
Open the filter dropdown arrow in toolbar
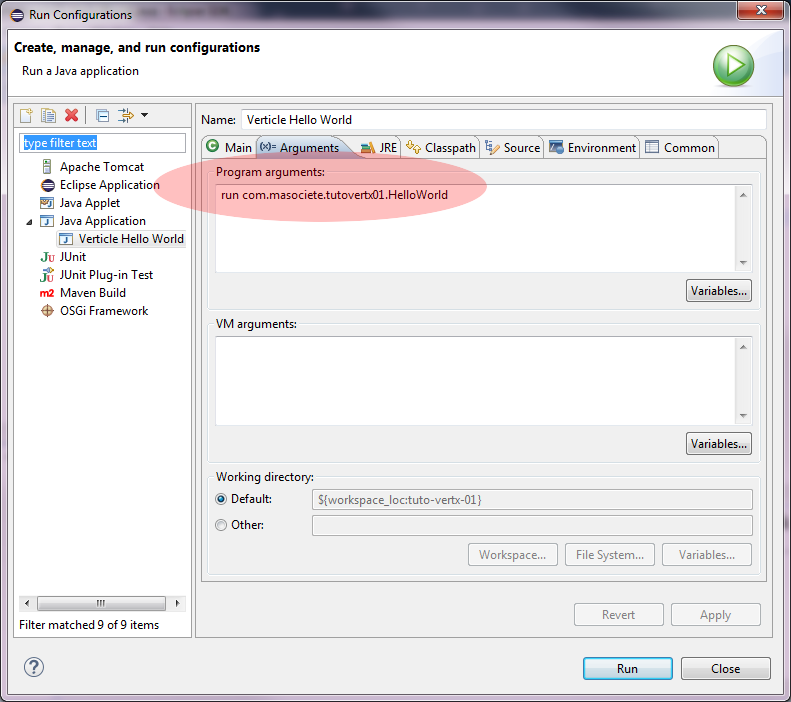(x=144, y=115)
